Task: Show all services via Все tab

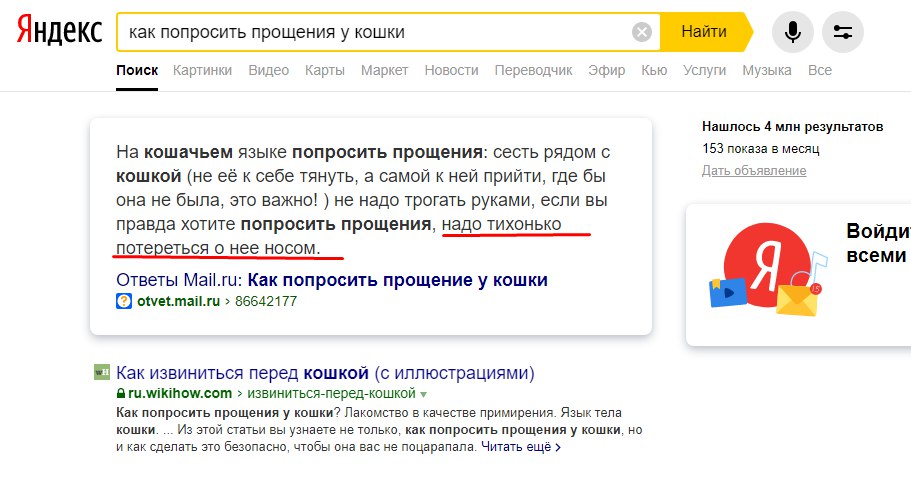Action: 820,70
